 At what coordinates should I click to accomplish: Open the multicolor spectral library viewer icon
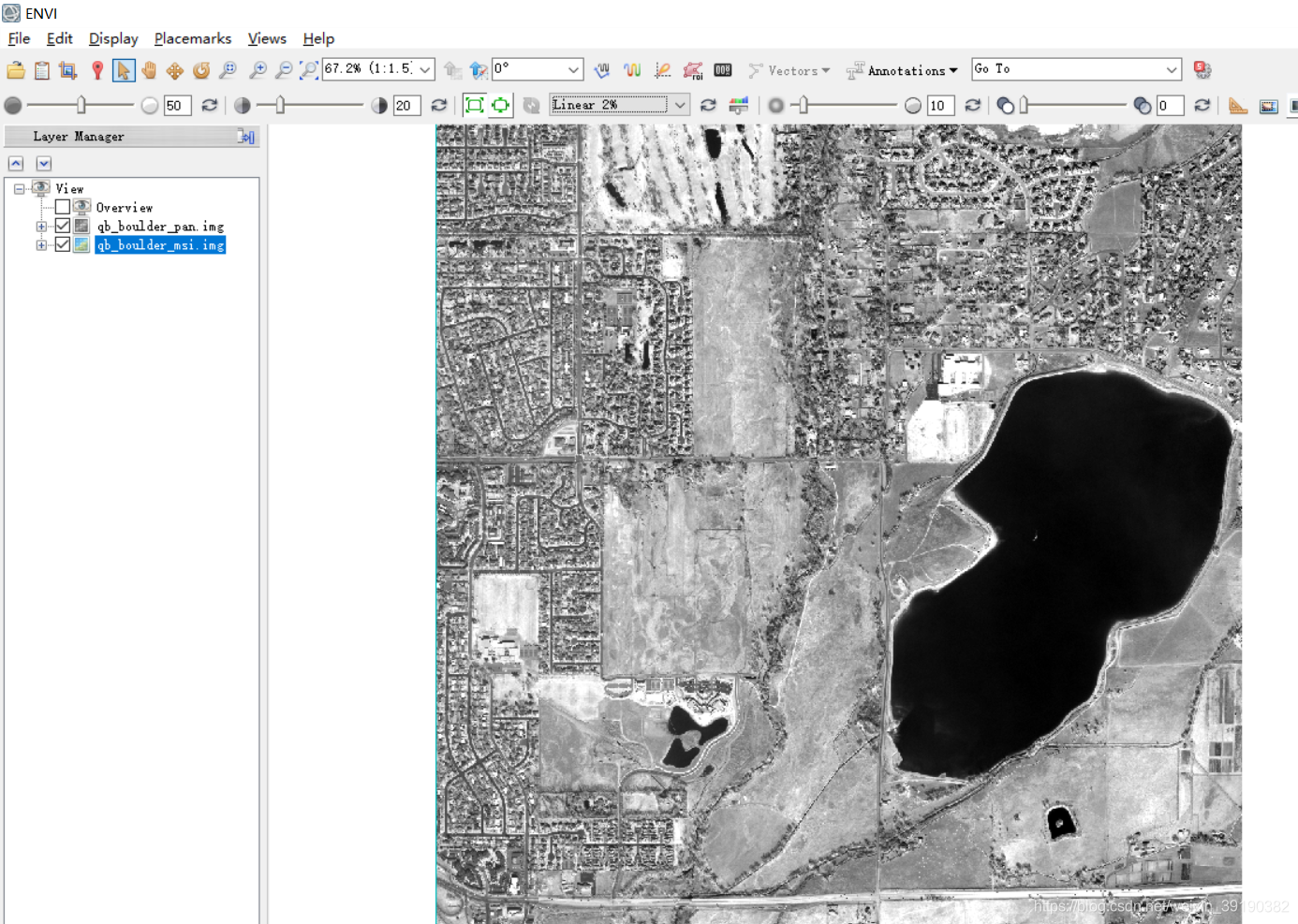(x=632, y=70)
